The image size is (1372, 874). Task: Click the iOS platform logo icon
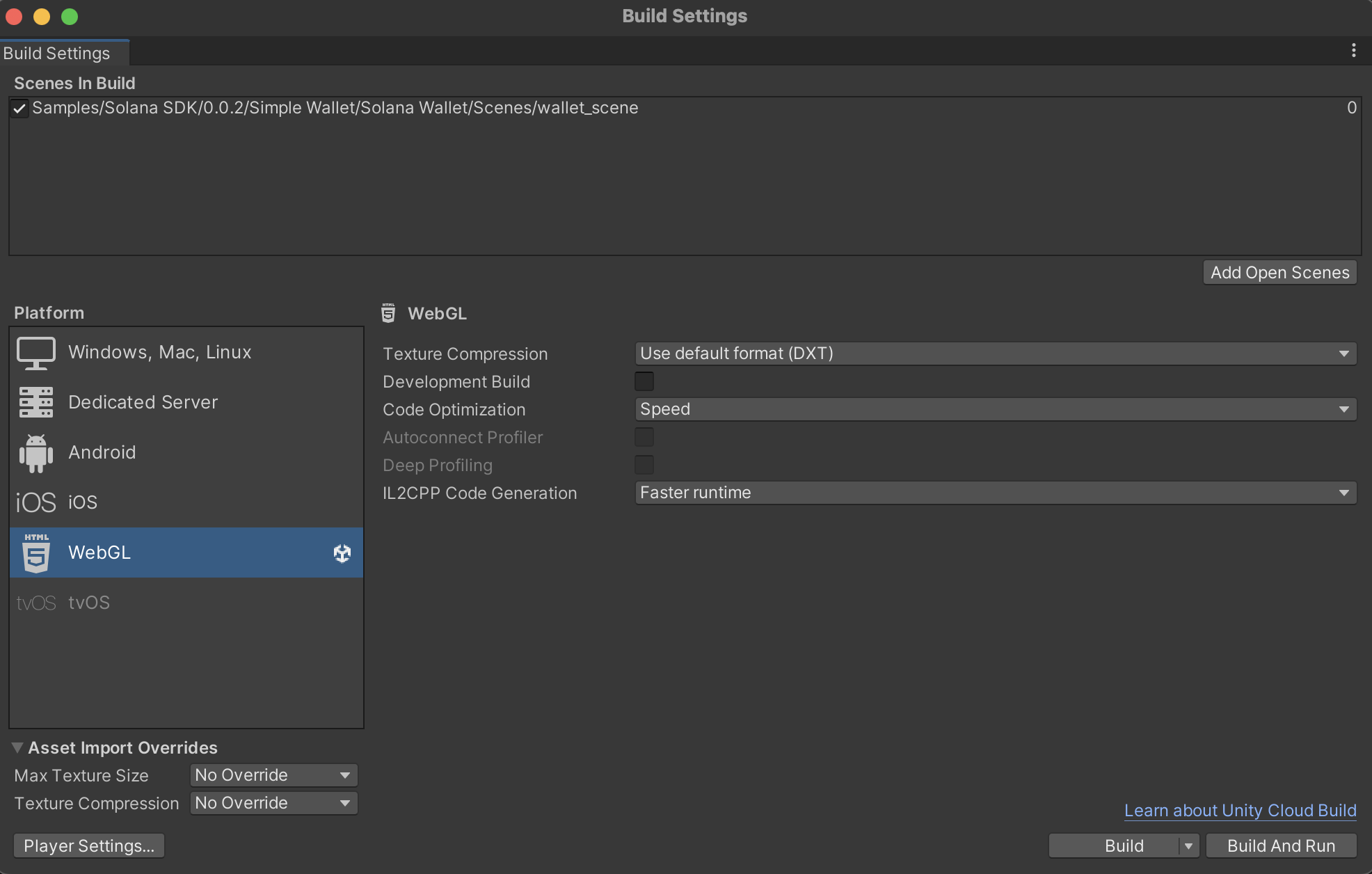pos(35,502)
